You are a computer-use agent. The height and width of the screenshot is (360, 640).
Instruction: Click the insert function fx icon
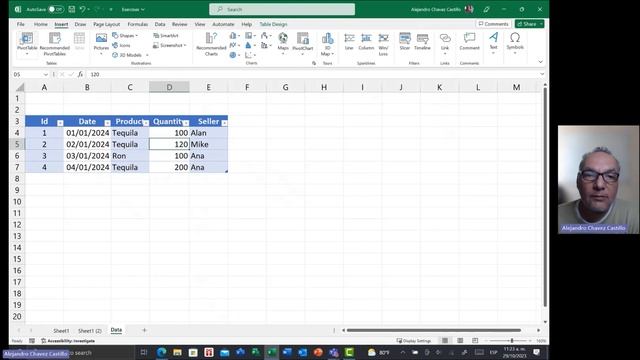click(80, 74)
